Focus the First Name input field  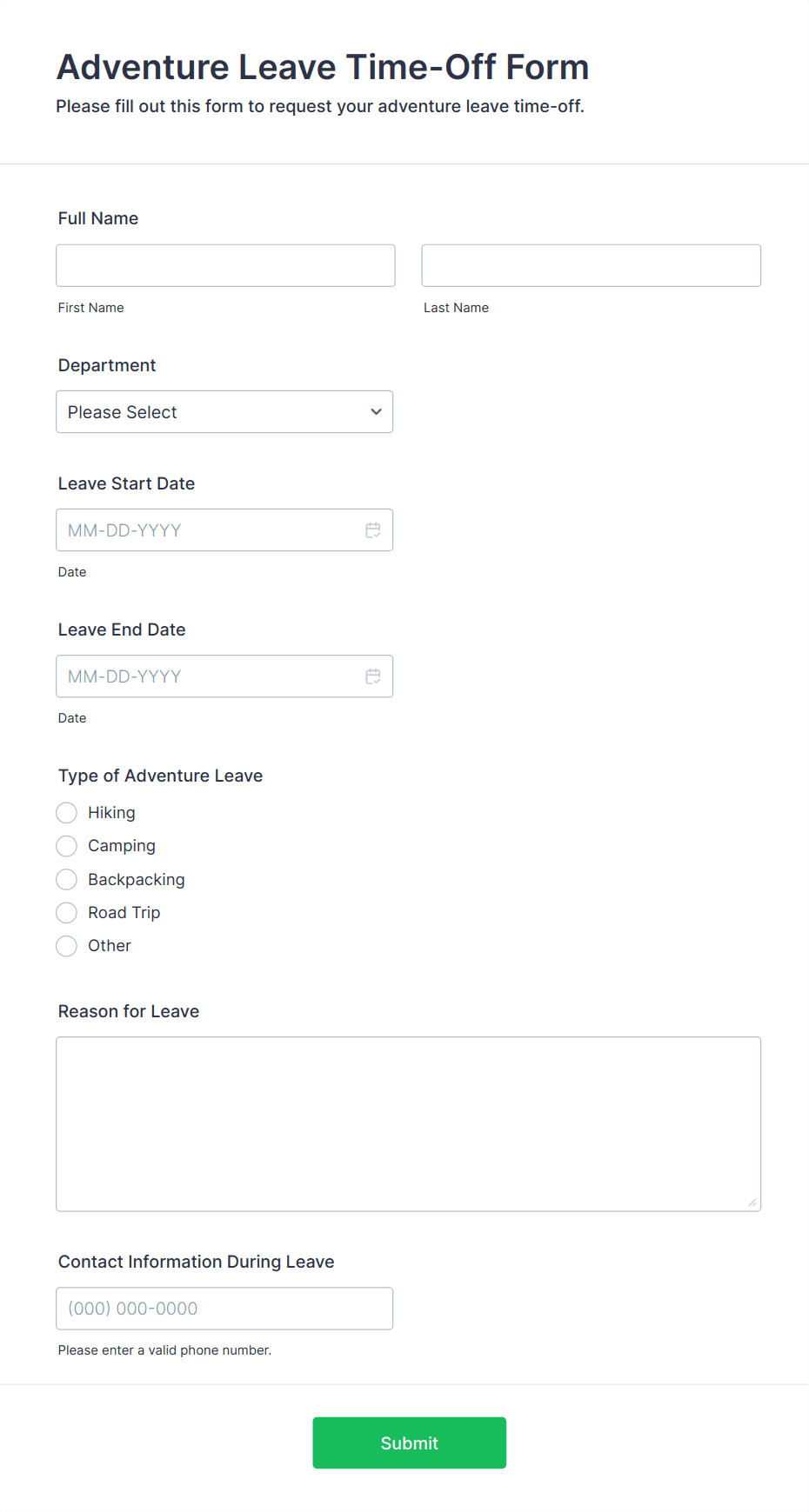pyautogui.click(x=225, y=266)
